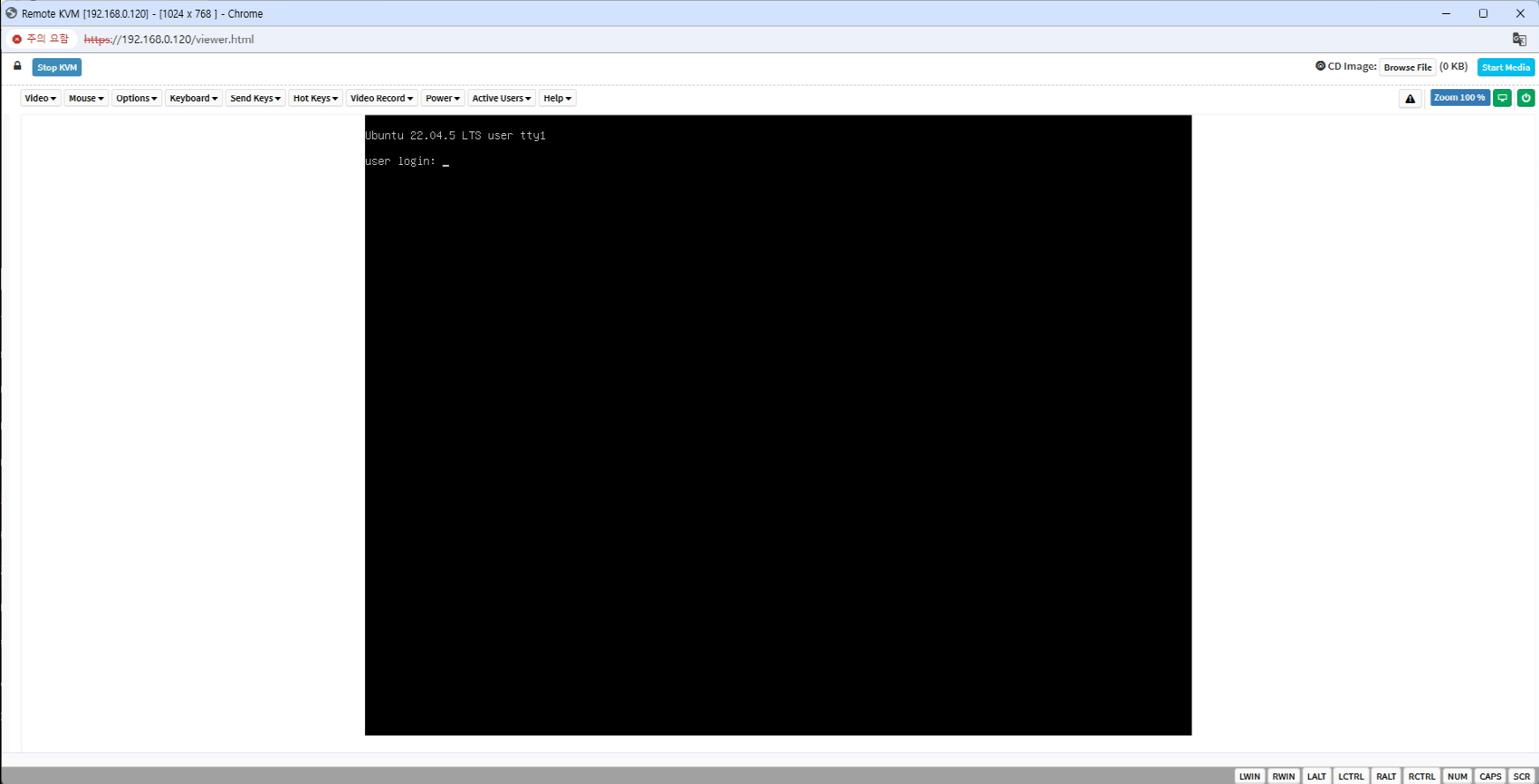Click the CD Image disc icon
Screen dimensions: 1539x784
pyautogui.click(x=1320, y=66)
